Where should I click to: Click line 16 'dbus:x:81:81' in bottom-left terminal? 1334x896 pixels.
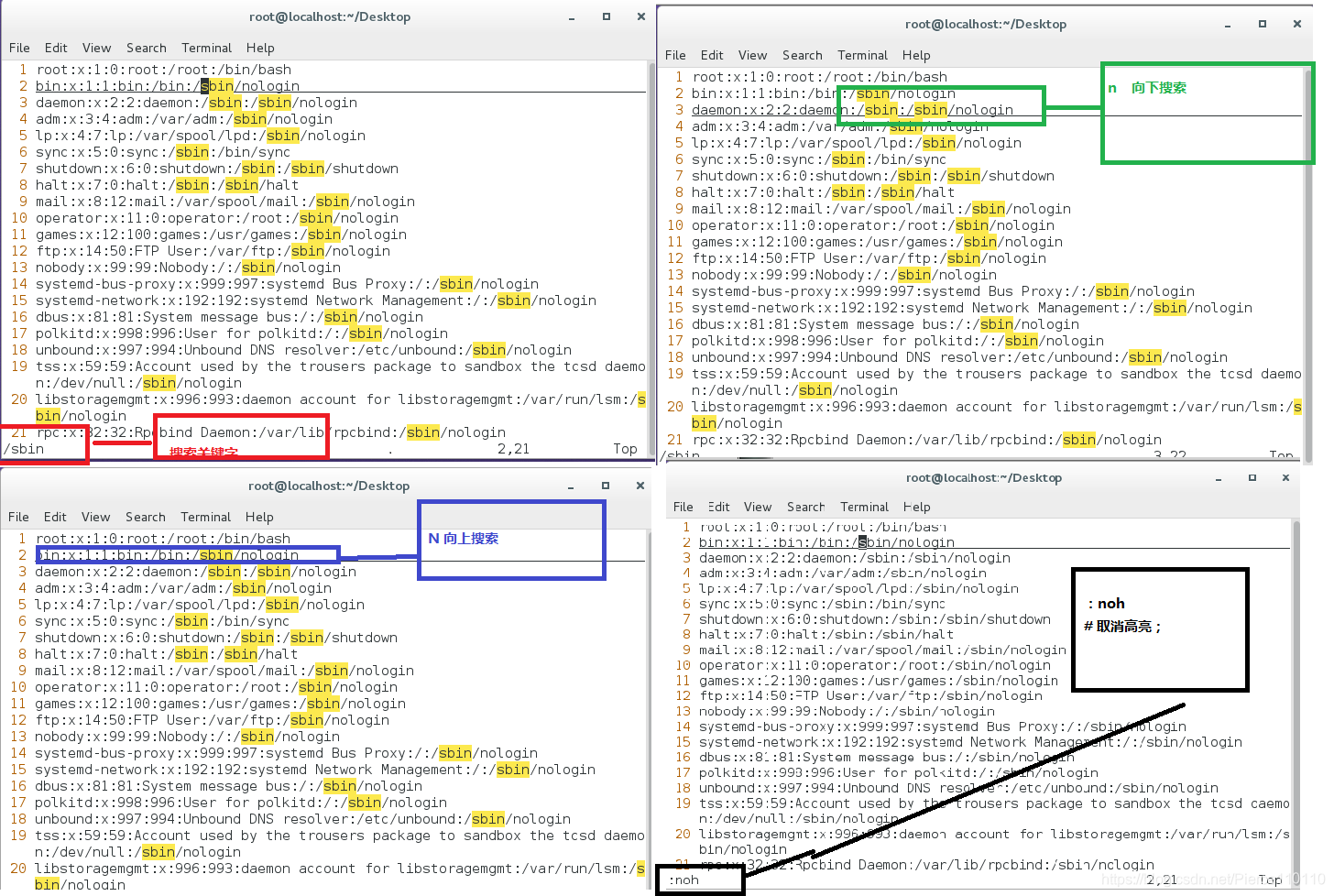click(x=229, y=786)
